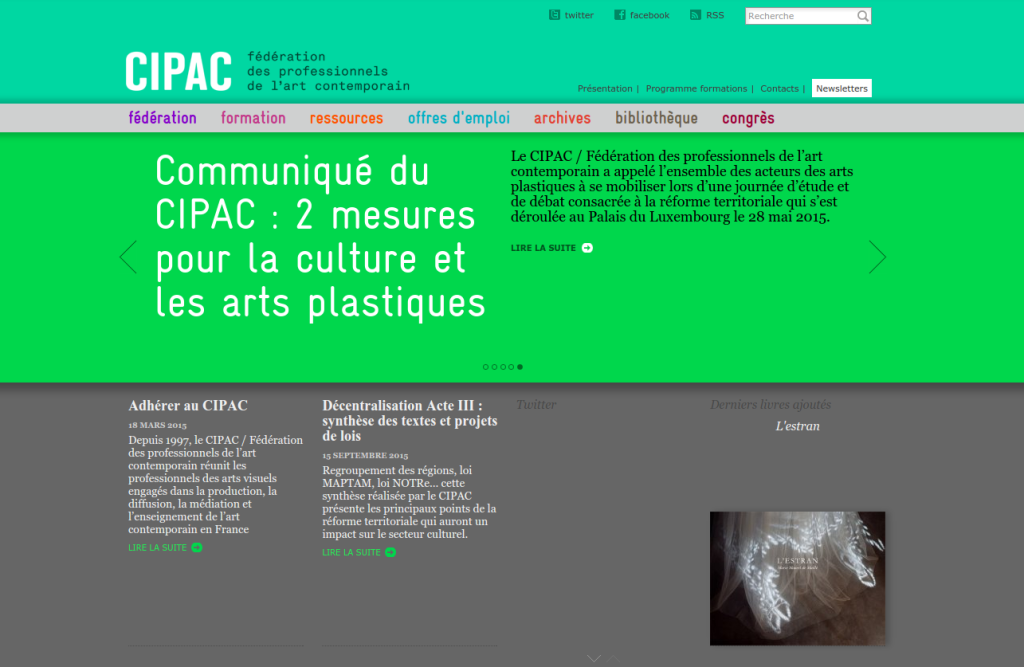
Task: Click arrow icon under Décentralisation article
Action: pos(391,552)
